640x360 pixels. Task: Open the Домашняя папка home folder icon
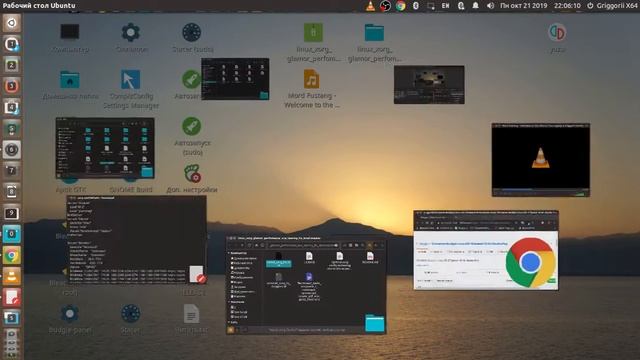(70, 84)
